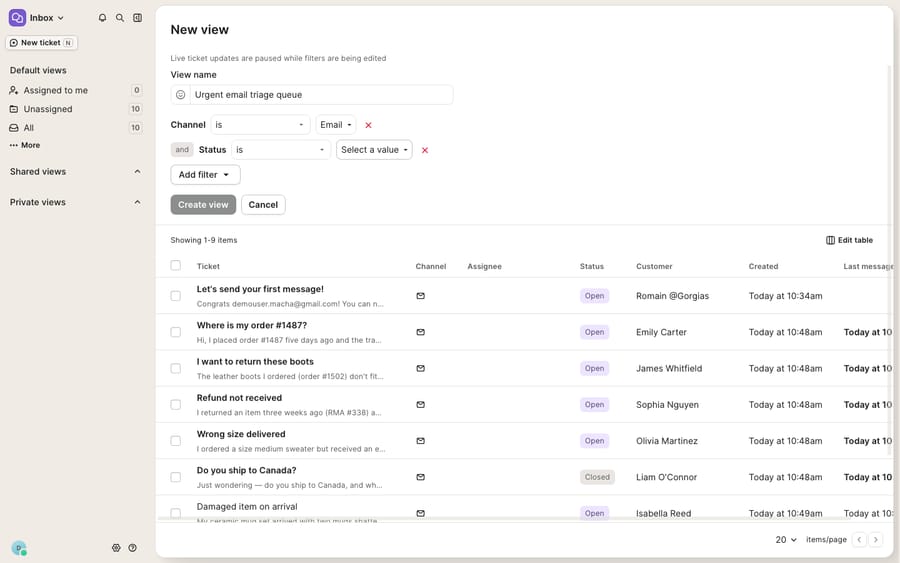Click the email icon of the 'Refund not received' ticket
This screenshot has width=900, height=563.
click(421, 405)
